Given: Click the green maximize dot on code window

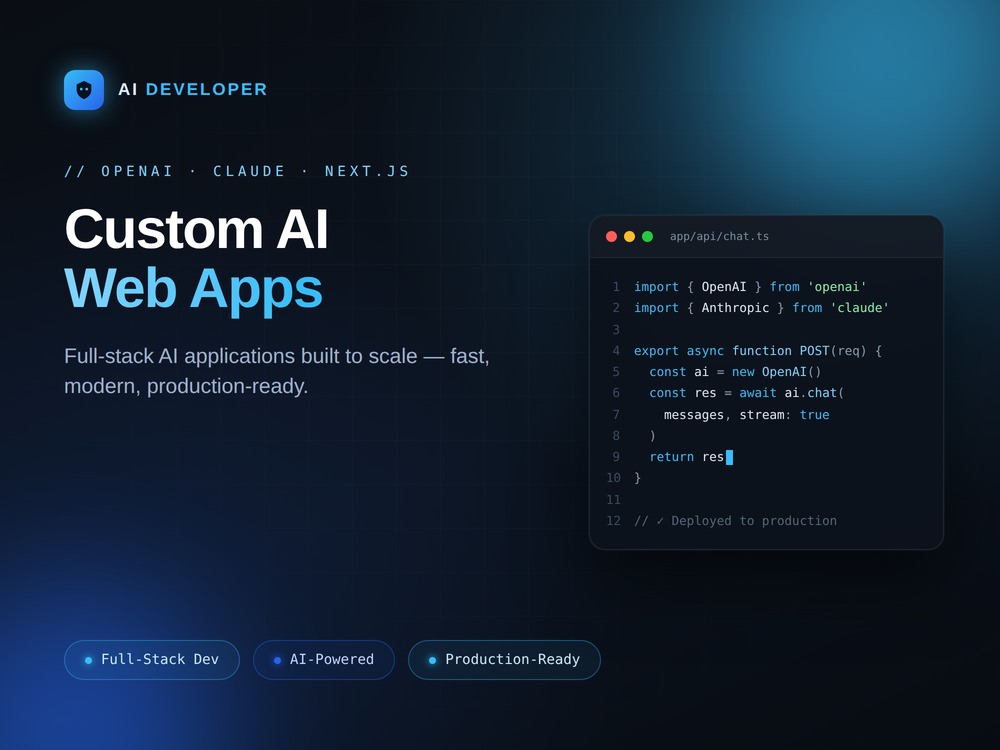Looking at the screenshot, I should (647, 237).
